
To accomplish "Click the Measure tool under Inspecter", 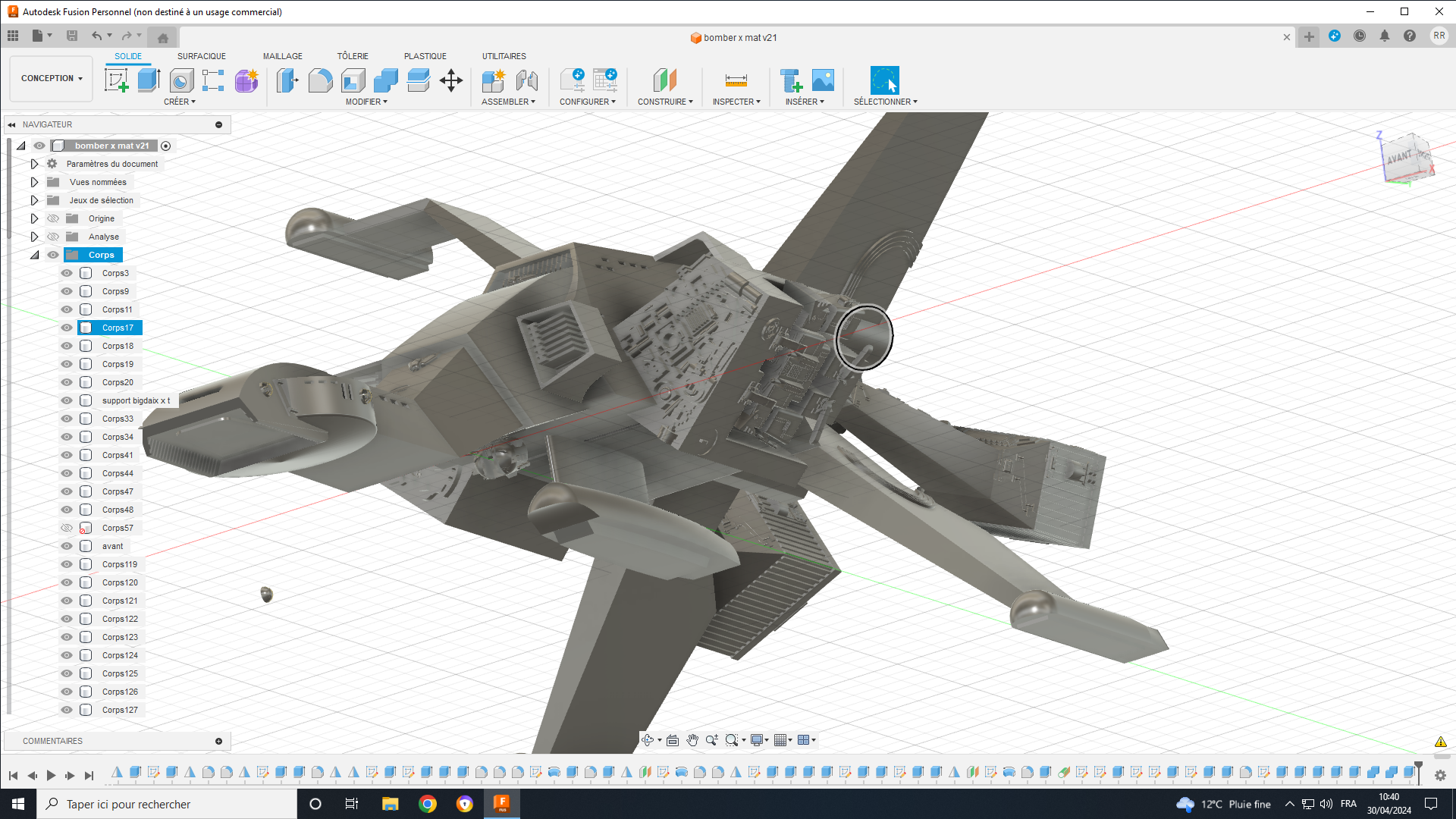I will tap(736, 80).
